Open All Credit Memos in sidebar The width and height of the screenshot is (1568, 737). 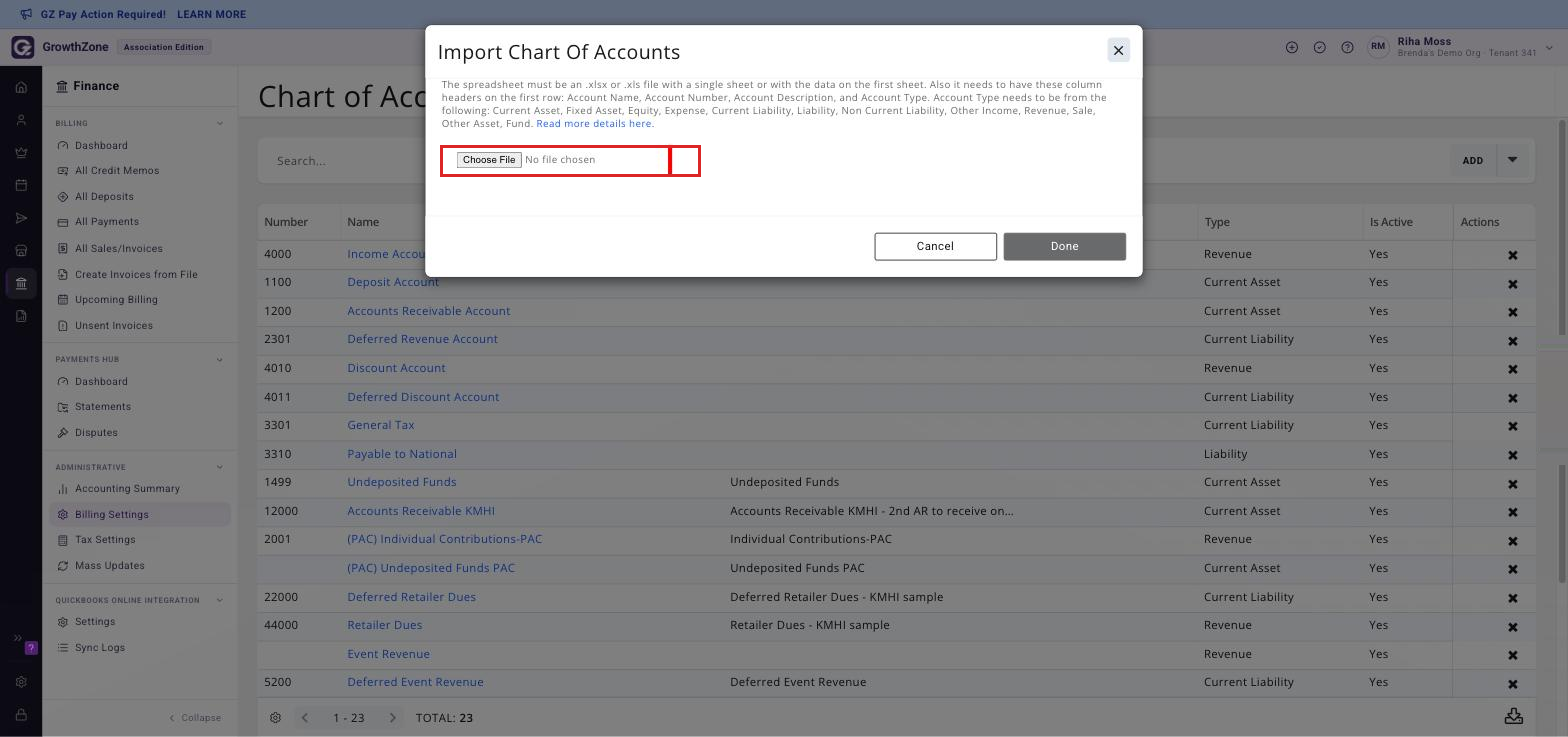(x=117, y=171)
